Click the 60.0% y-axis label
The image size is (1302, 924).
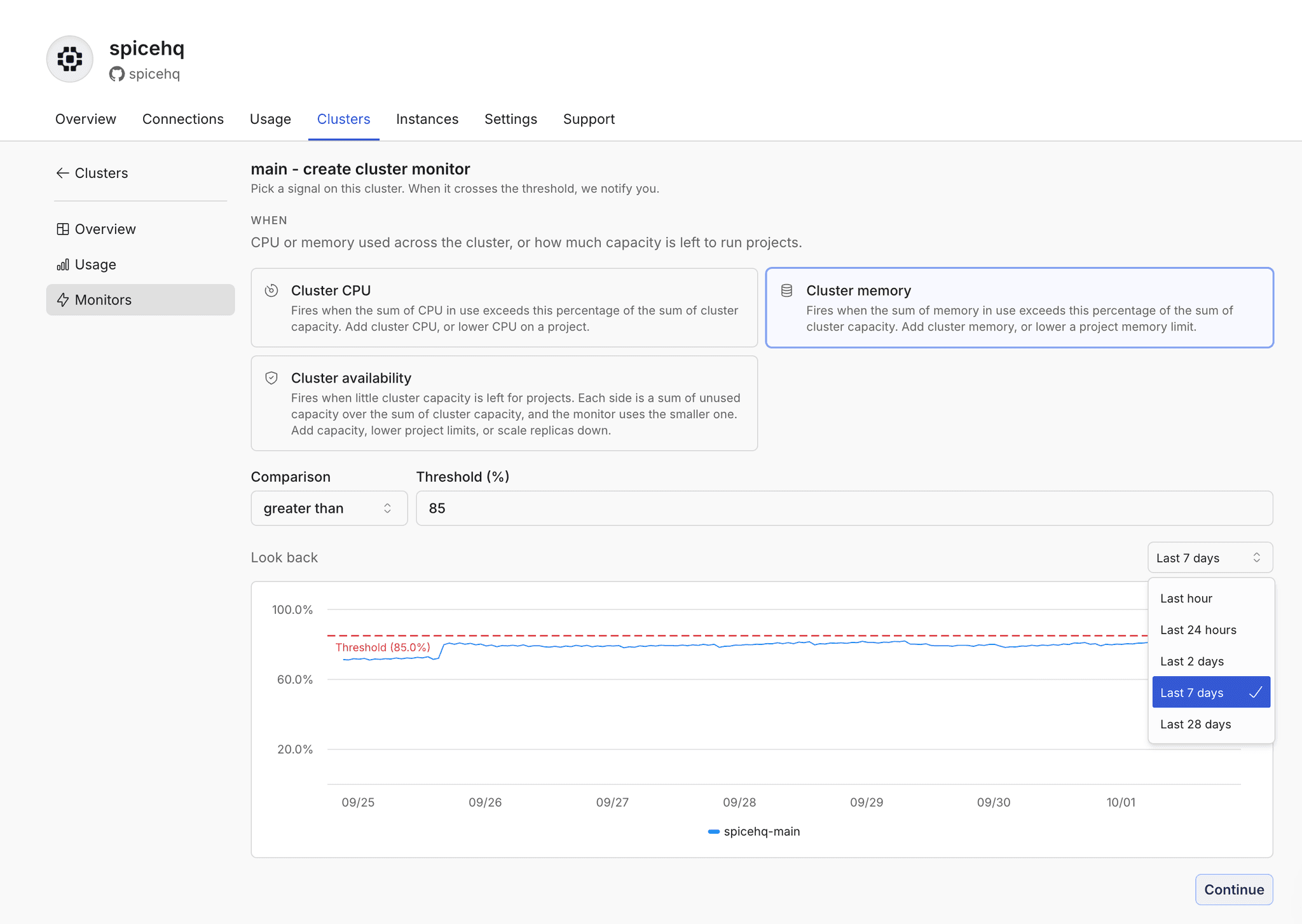[295, 680]
